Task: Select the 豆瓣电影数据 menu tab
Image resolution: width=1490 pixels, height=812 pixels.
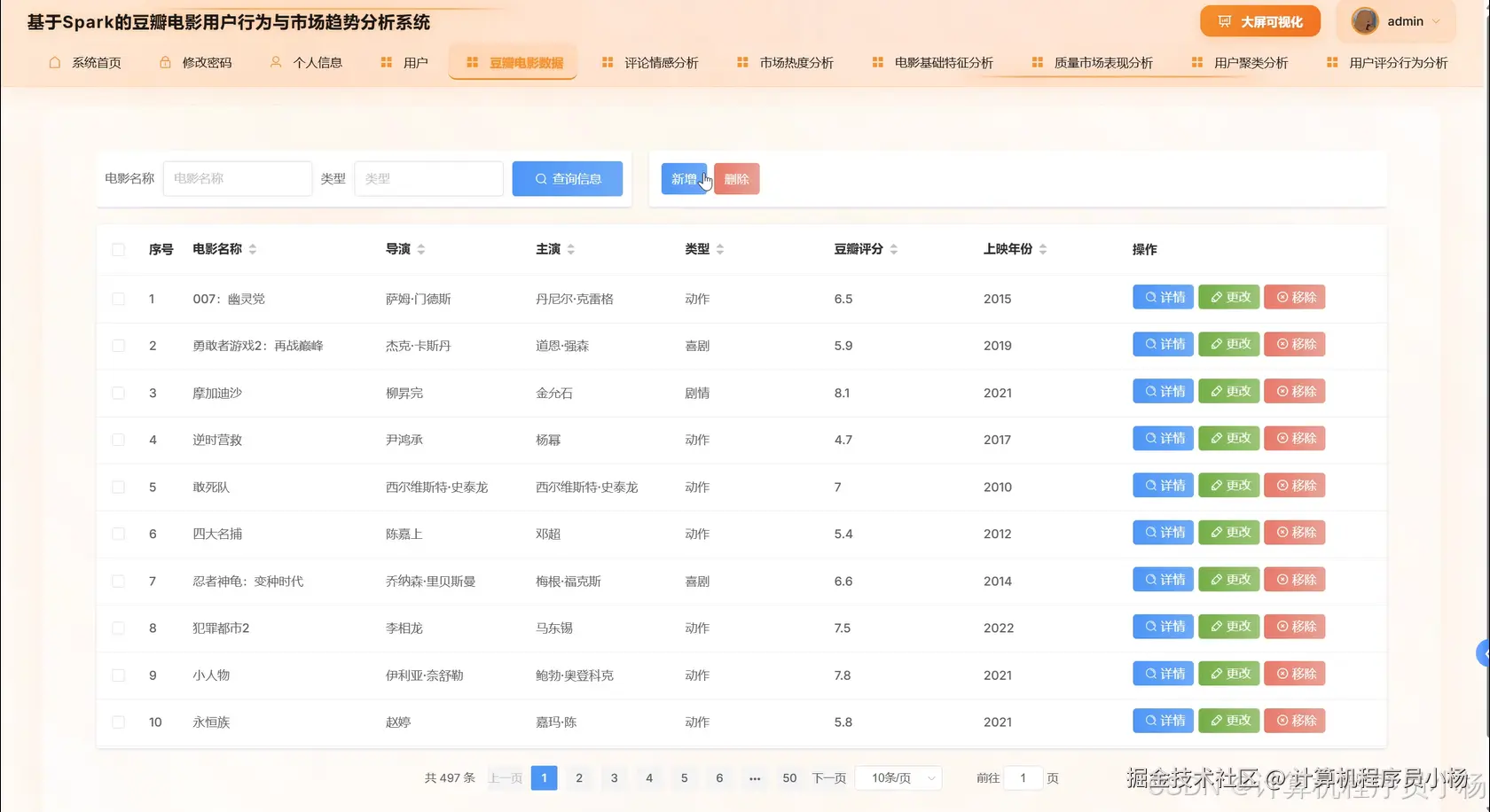Action: 514,63
